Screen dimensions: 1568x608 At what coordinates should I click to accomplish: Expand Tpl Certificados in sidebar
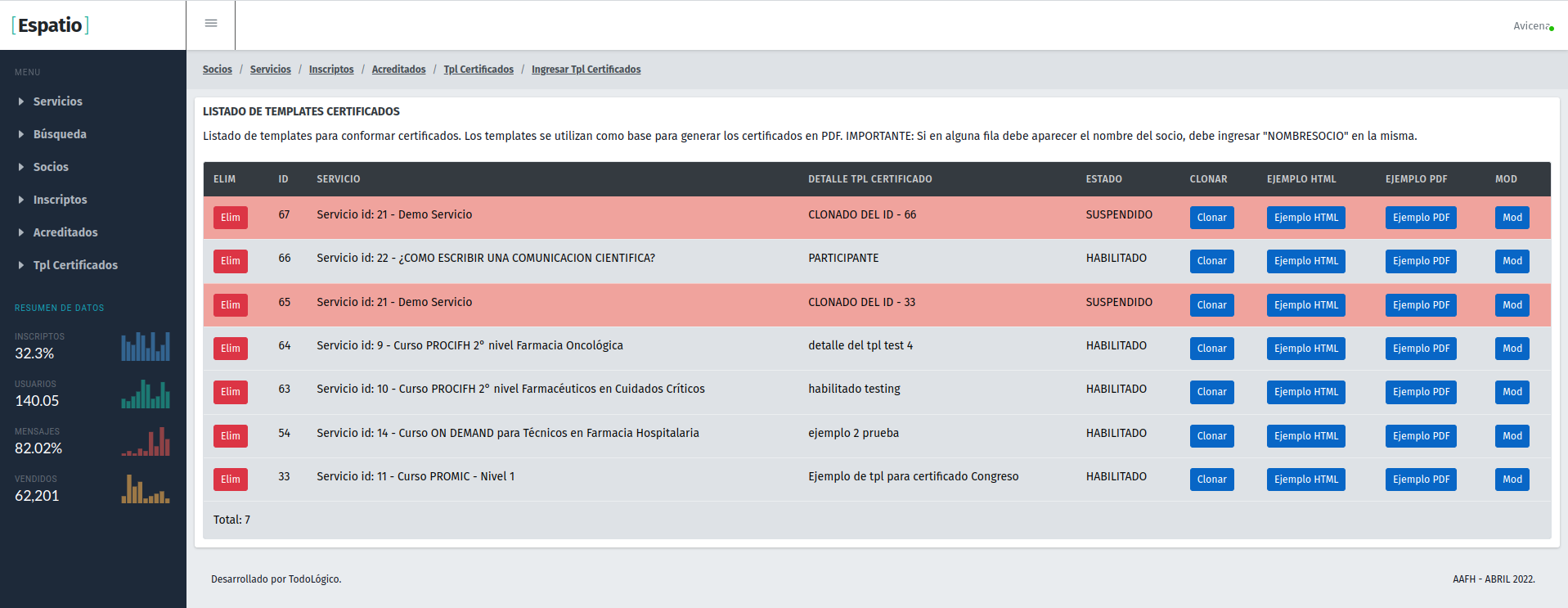(75, 265)
